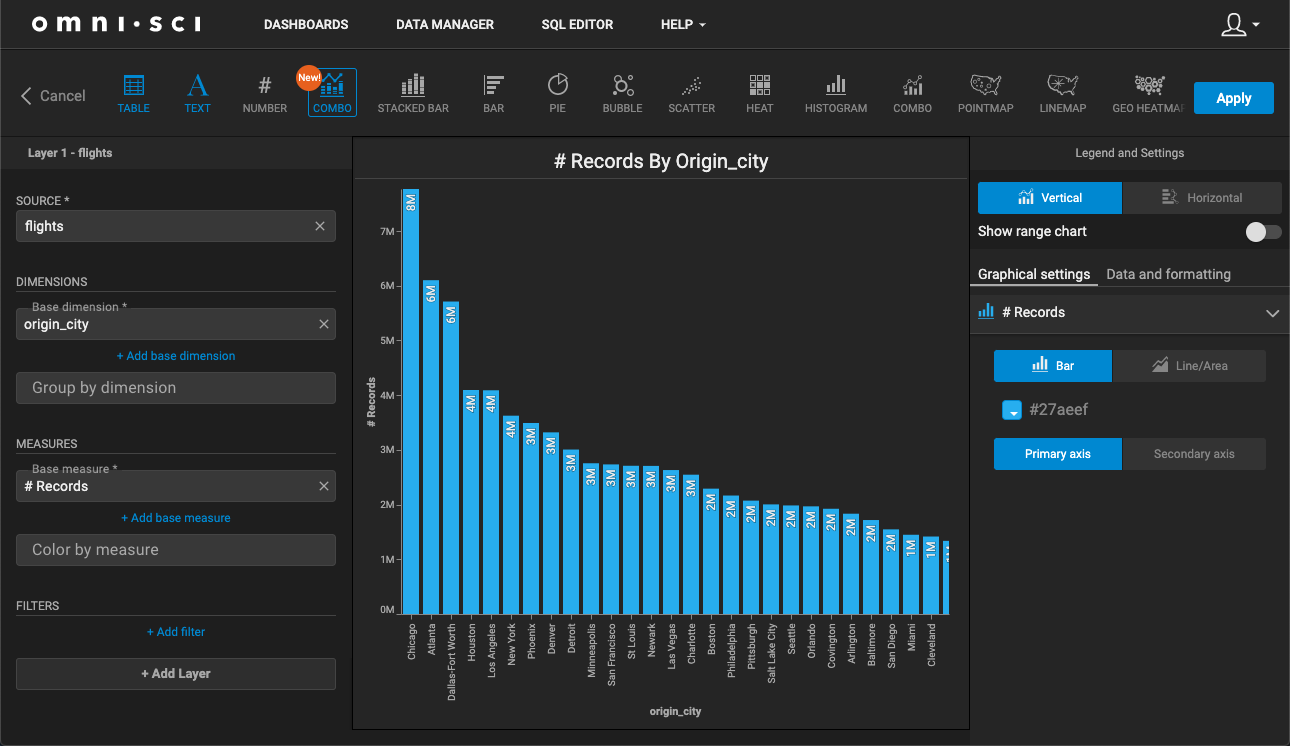Open the Help dropdown menu

[x=683, y=24]
